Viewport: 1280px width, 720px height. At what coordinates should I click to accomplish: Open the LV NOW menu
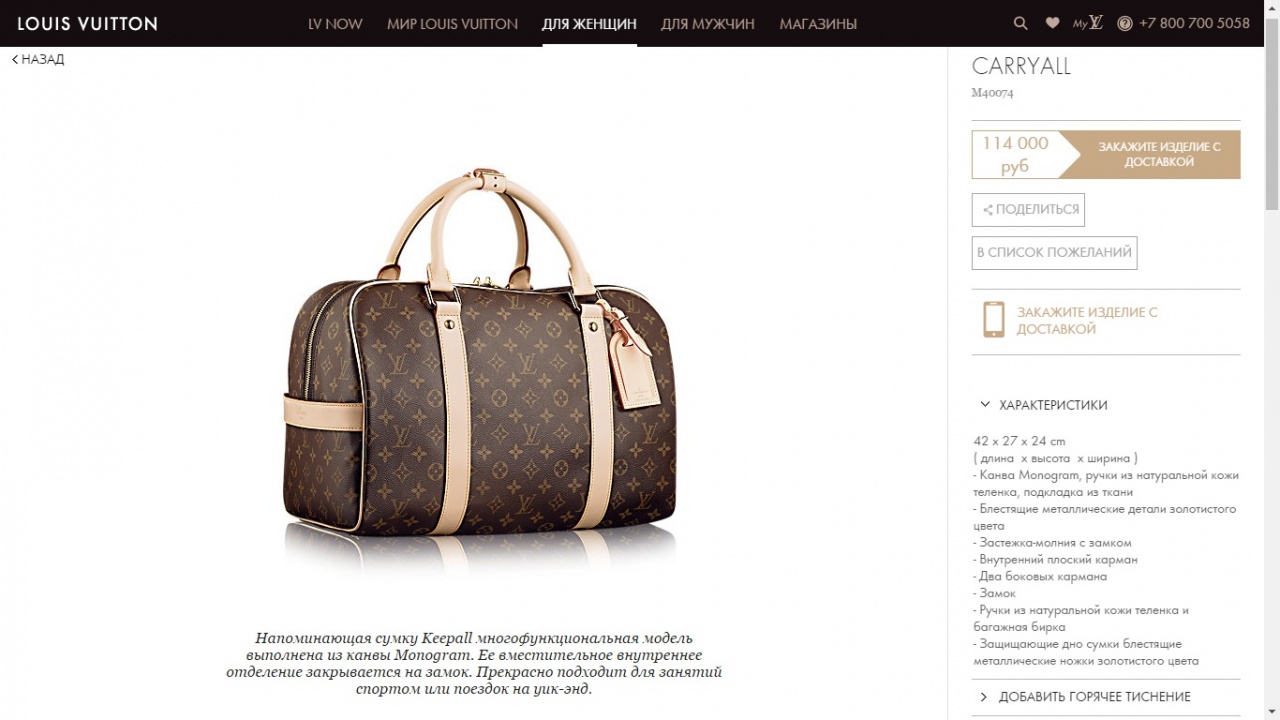click(335, 23)
